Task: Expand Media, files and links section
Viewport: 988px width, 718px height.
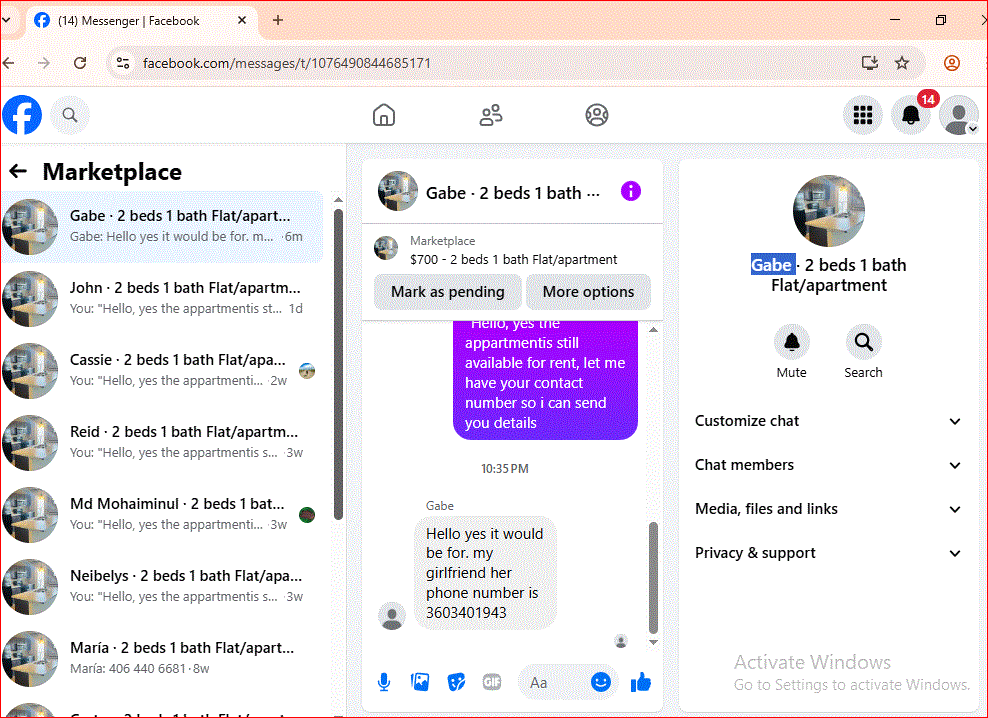Action: click(x=829, y=509)
